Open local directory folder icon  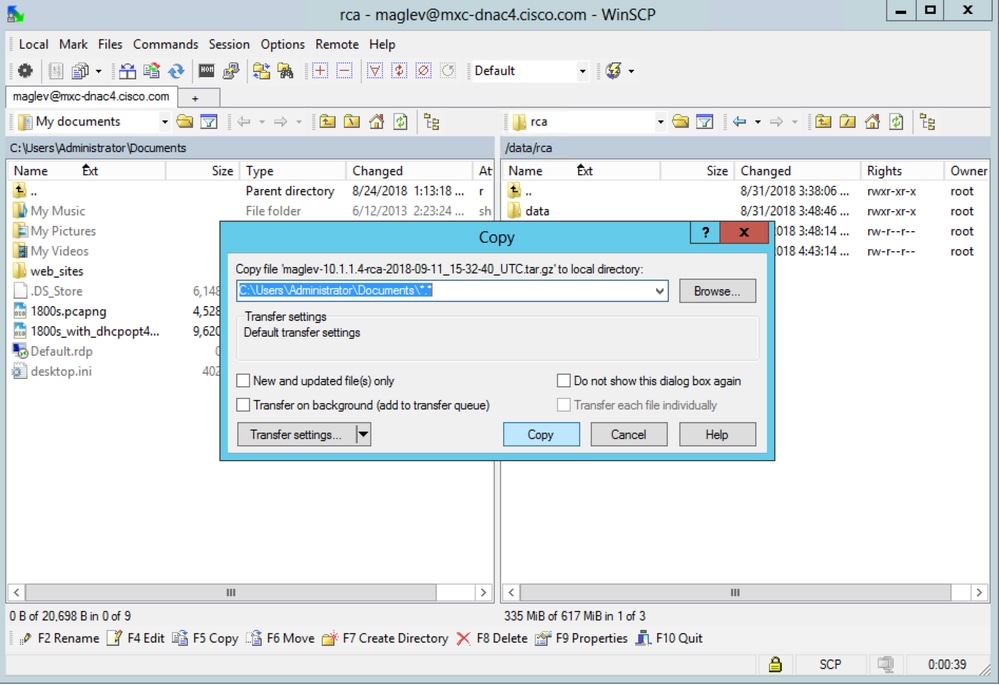[185, 122]
